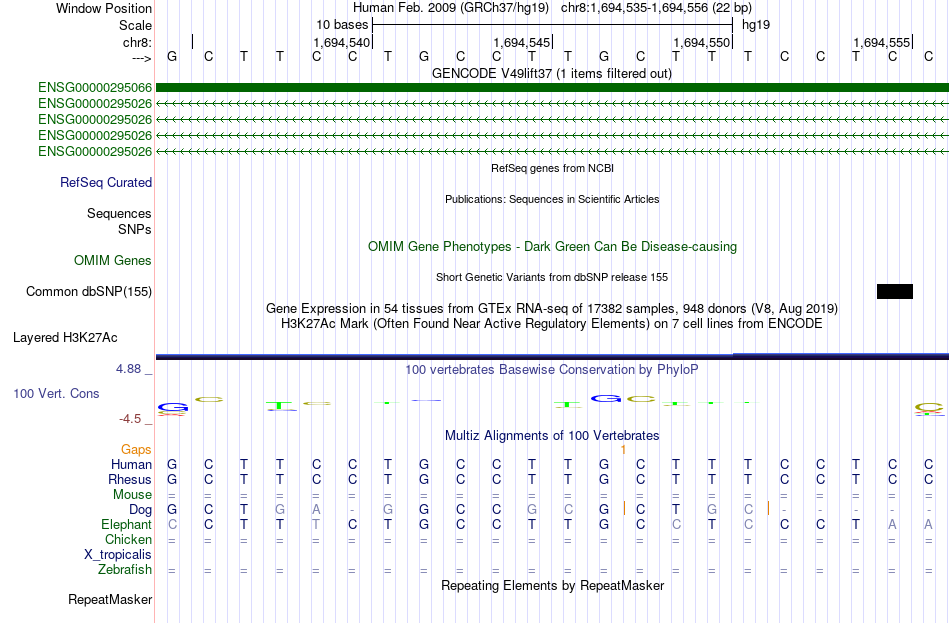Click the GTEx Gene Expression track title
This screenshot has height=623, width=950.
coord(552,308)
